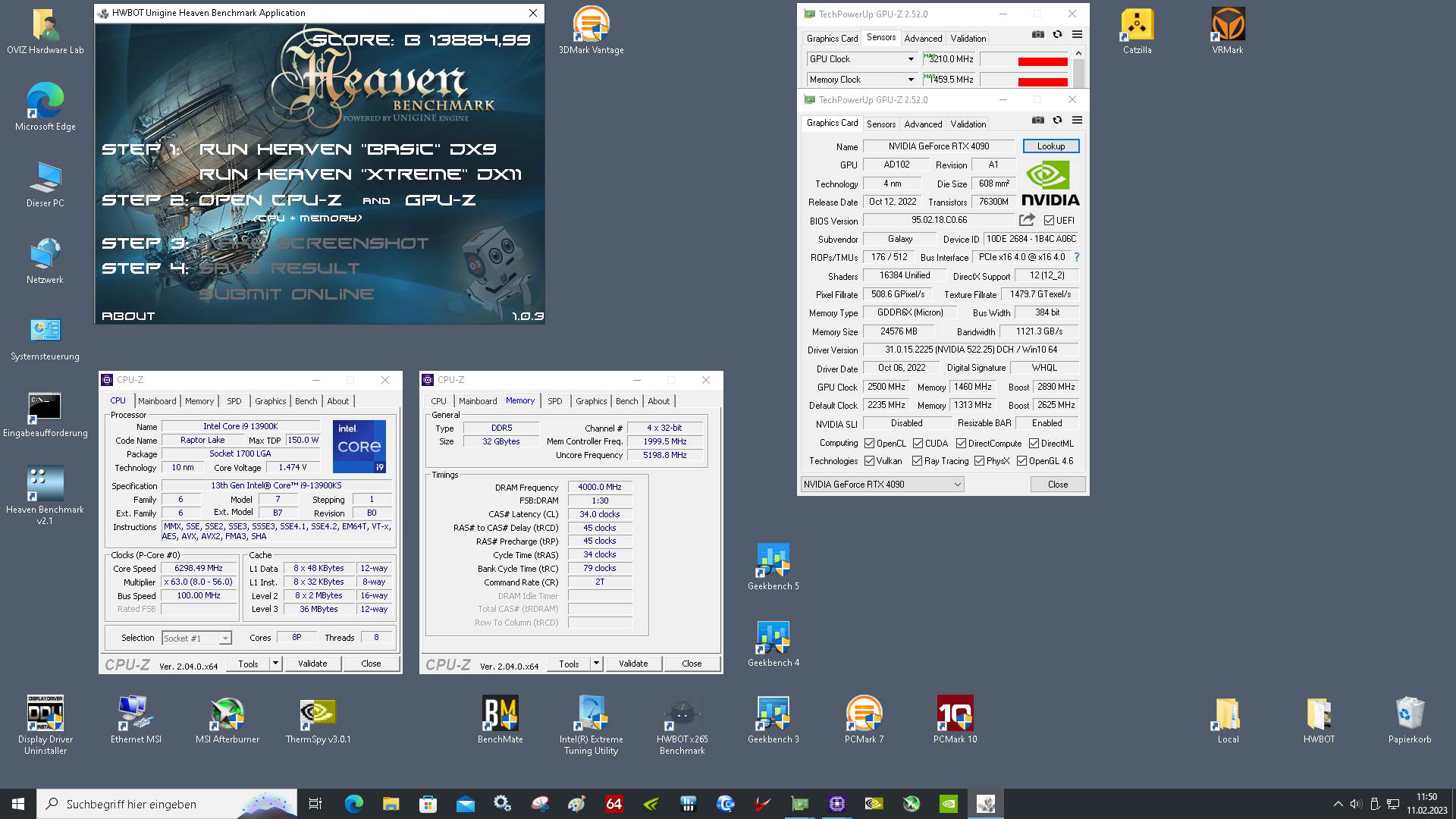Click Validate in left CPU-Z window
Screen dimensions: 1456x819
(312, 664)
